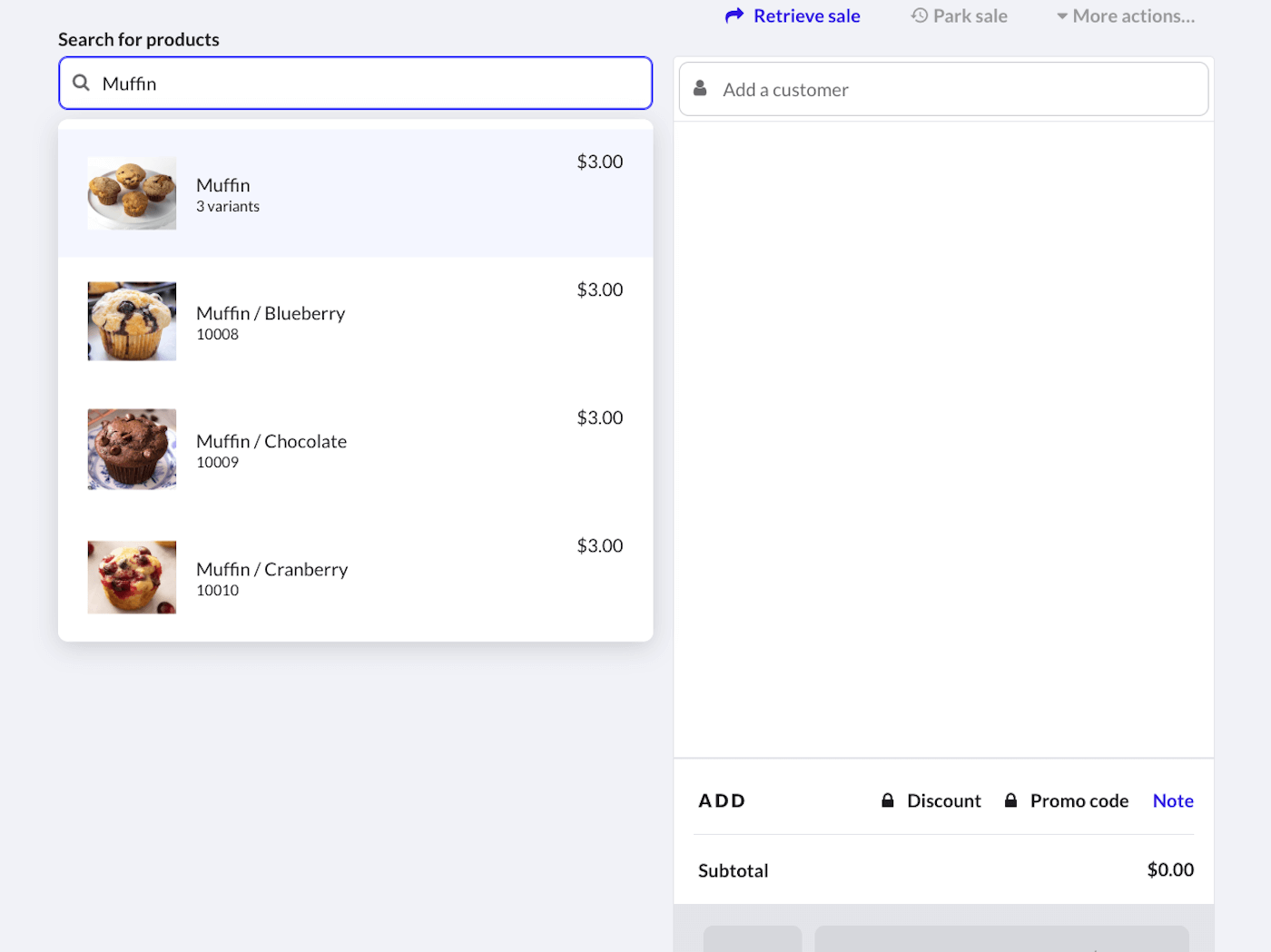Click the blueberry muffin thumbnail
The height and width of the screenshot is (952, 1271).
(132, 321)
